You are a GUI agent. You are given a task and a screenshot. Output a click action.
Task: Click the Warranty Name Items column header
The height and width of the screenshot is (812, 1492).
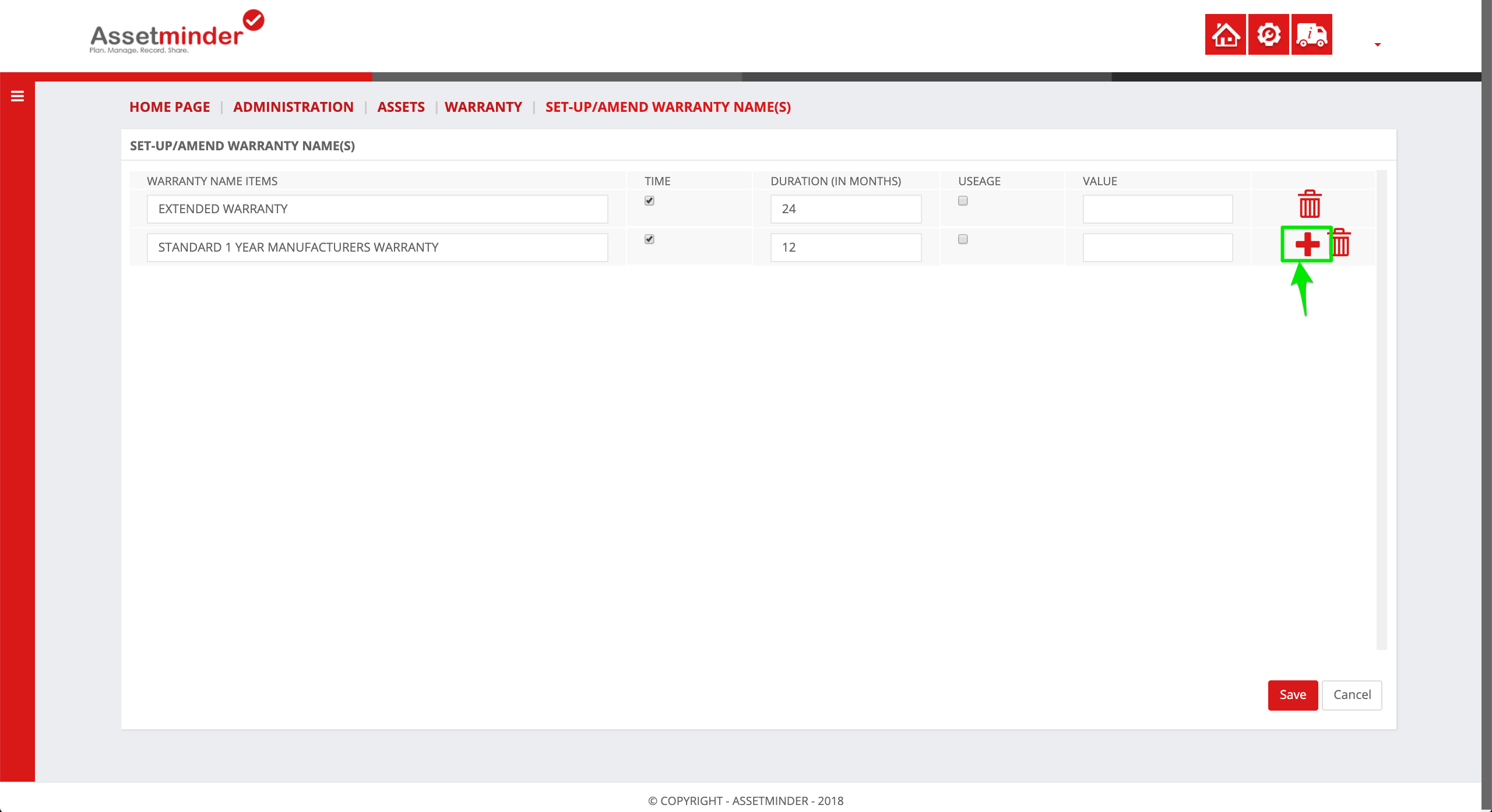212,181
